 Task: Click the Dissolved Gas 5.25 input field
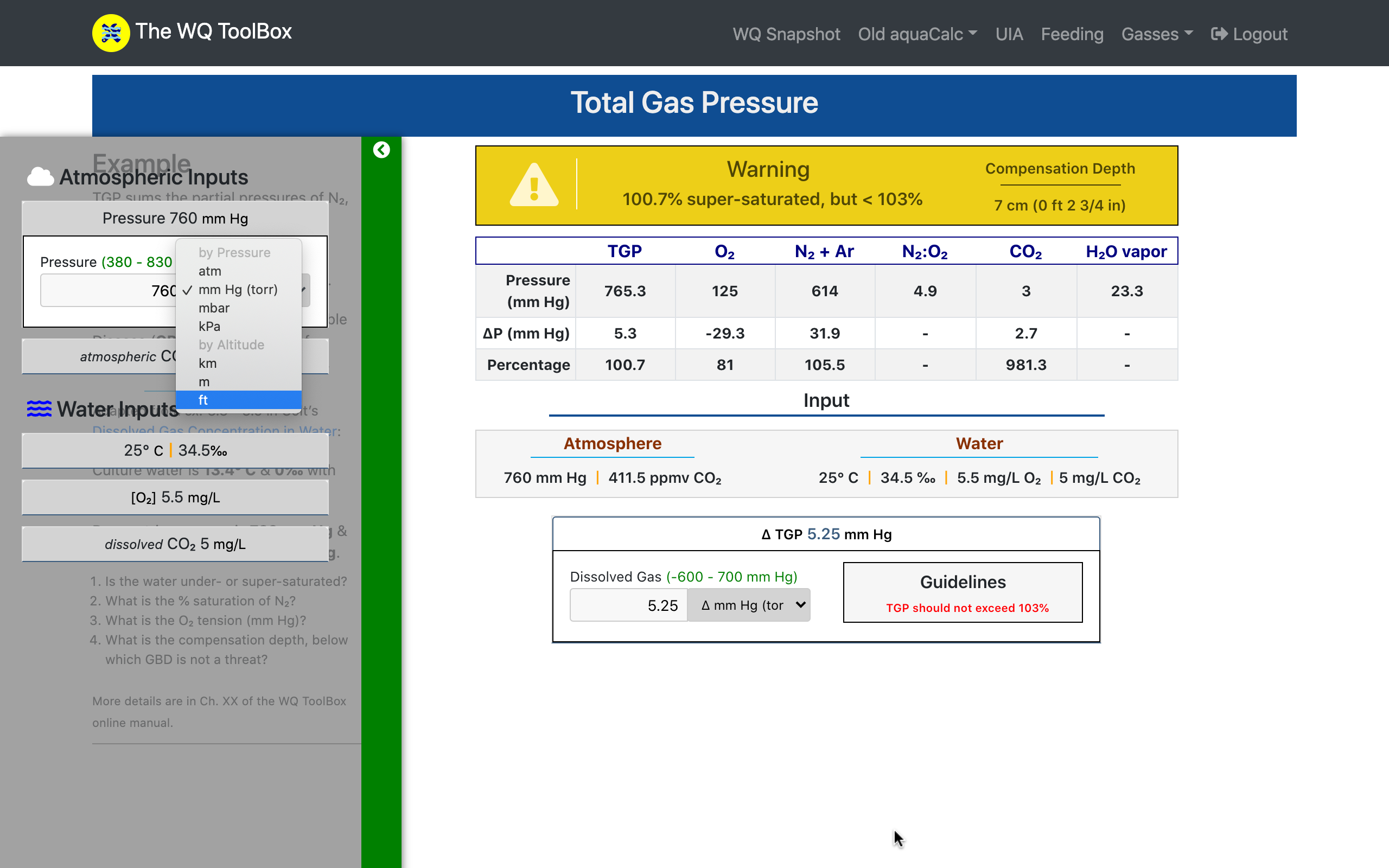click(x=628, y=605)
